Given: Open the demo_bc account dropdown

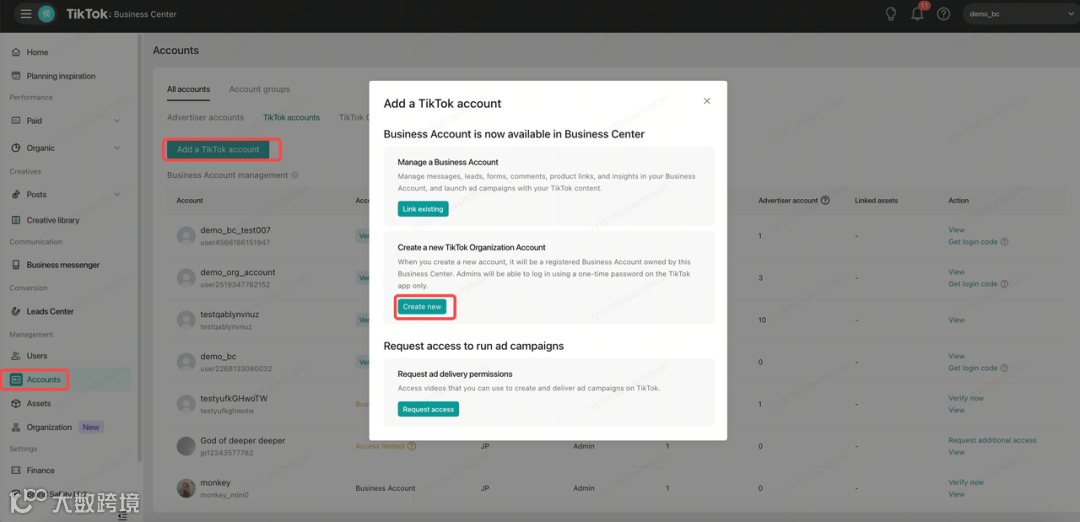Looking at the screenshot, I should [1021, 14].
